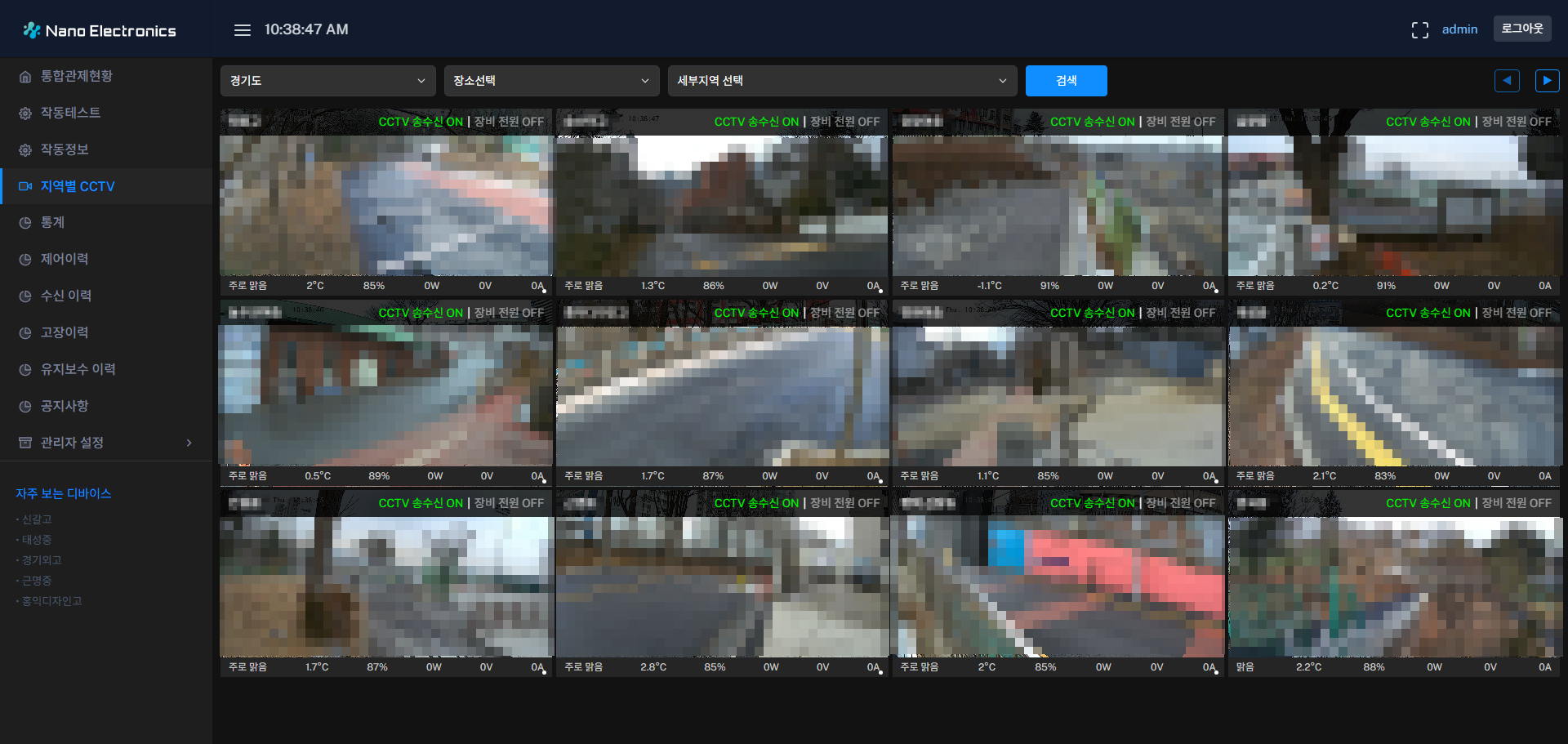Select 지역별 CCTV menu item
1568x744 pixels.
[x=78, y=186]
